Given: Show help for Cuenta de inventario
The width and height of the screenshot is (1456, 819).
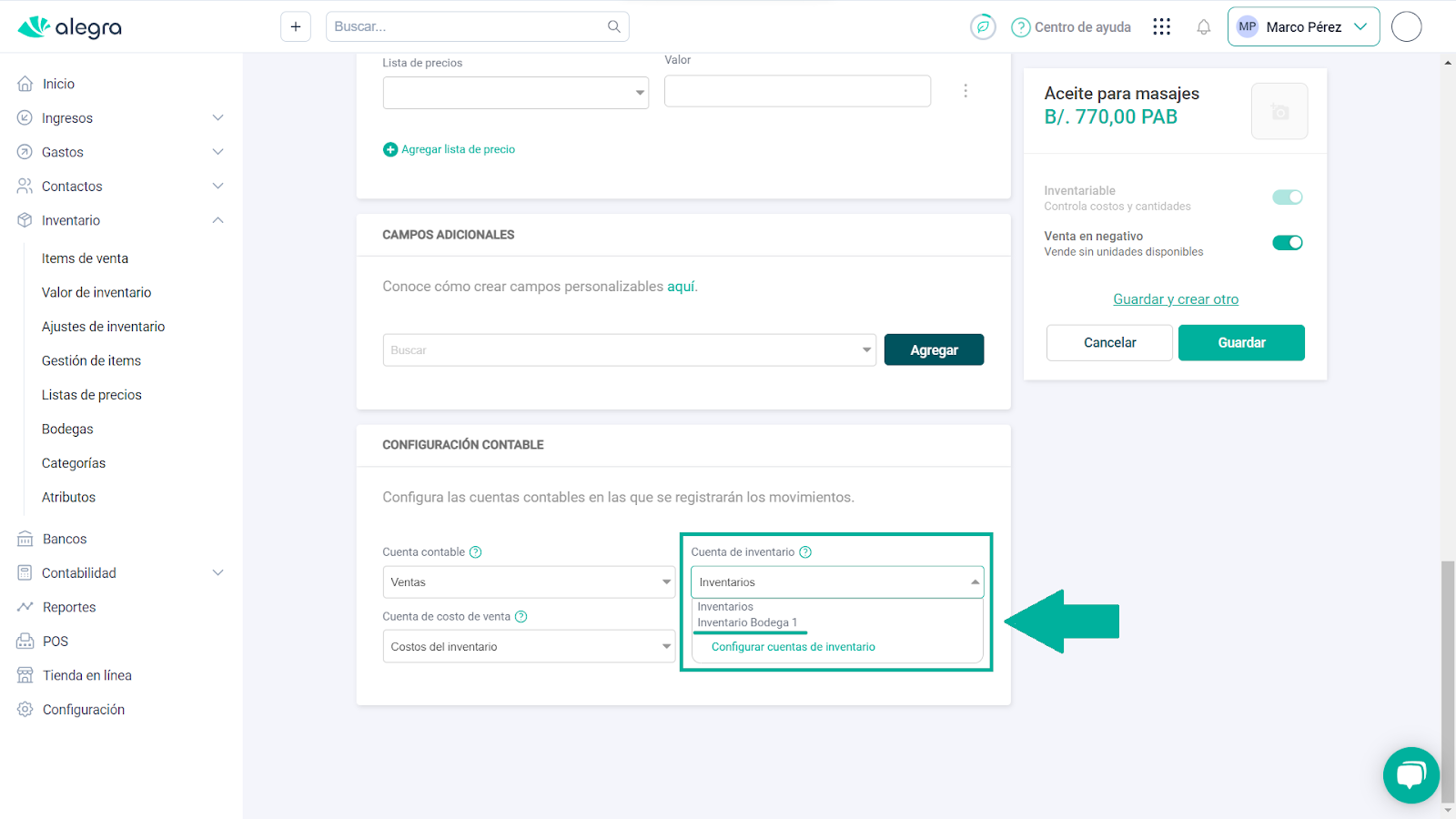Looking at the screenshot, I should 805,552.
